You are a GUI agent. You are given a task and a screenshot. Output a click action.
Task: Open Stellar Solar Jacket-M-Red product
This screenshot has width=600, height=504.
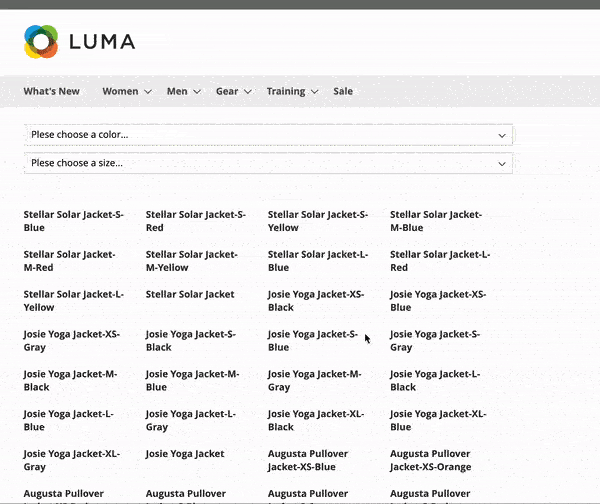pos(69,261)
